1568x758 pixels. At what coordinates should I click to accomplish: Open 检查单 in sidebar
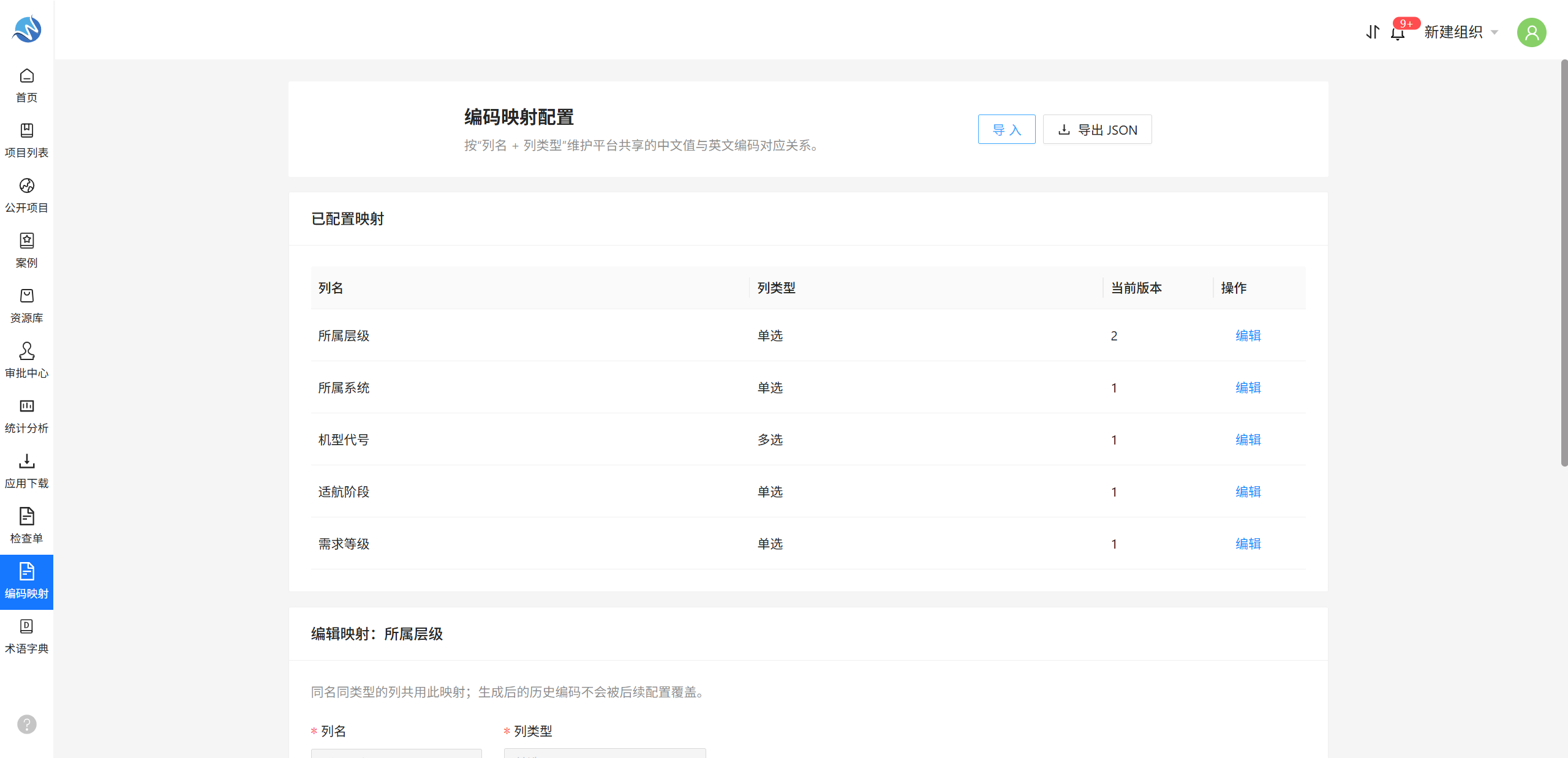26,527
